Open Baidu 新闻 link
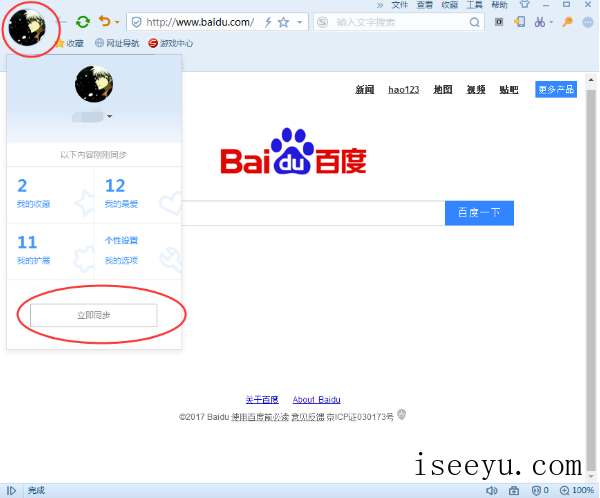 365,90
